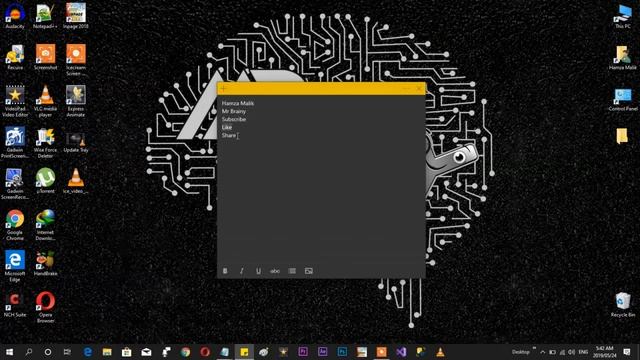
Task: Click the 'Share' line in note
Action: coord(229,136)
